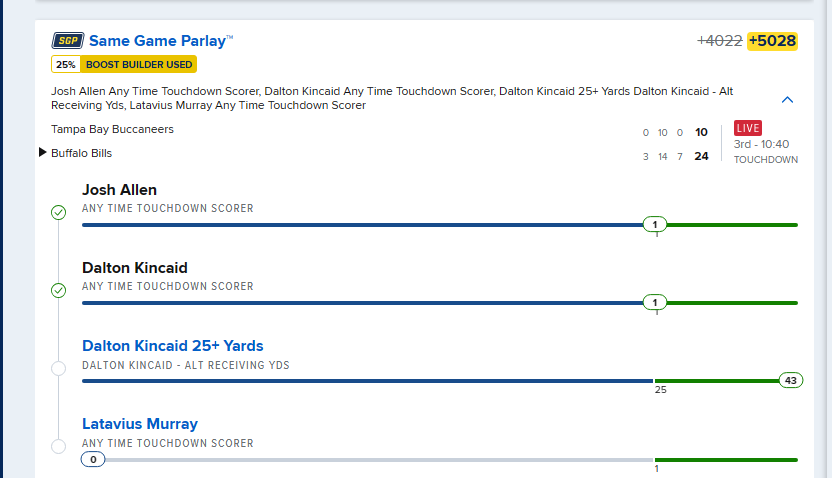Collapse the parlay details with the chevron
This screenshot has width=832, height=478.
787,99
